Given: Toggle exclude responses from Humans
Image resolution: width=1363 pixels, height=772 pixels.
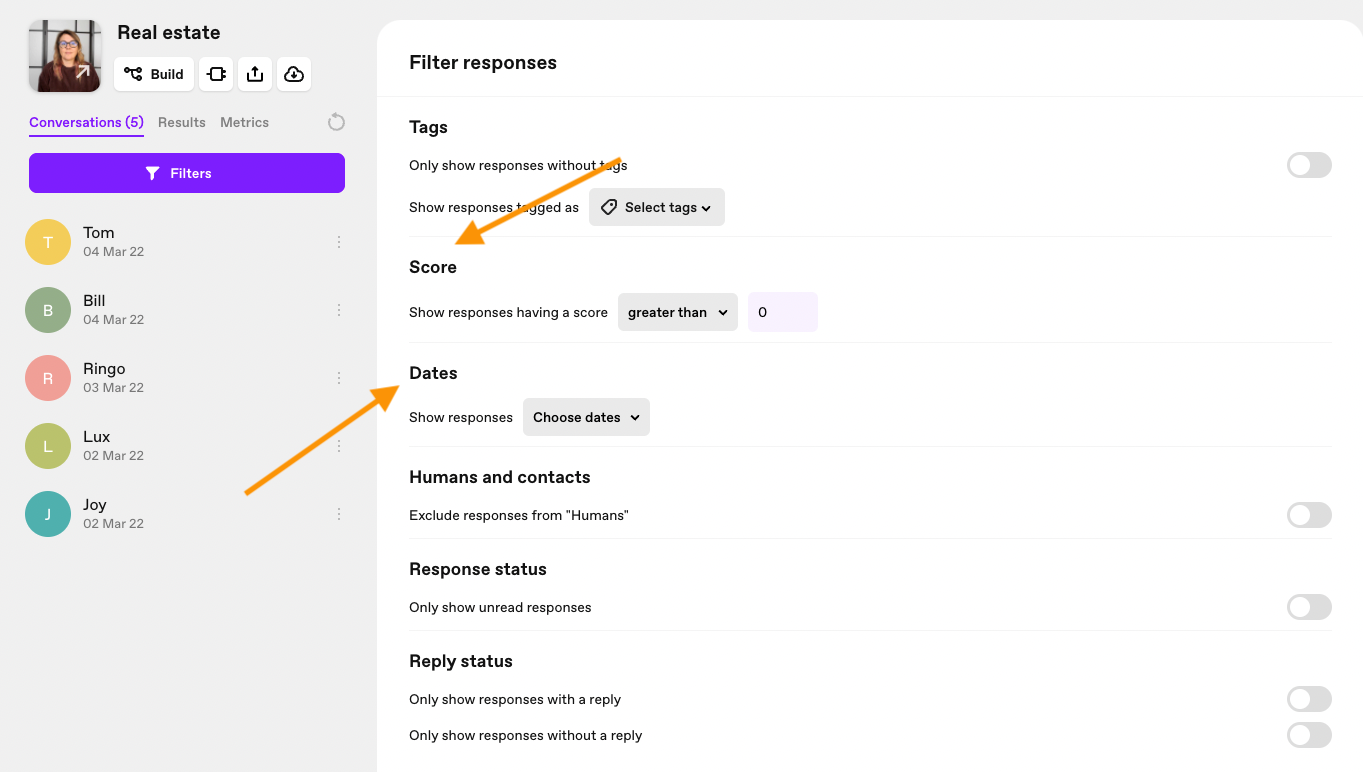Looking at the screenshot, I should tap(1309, 515).
